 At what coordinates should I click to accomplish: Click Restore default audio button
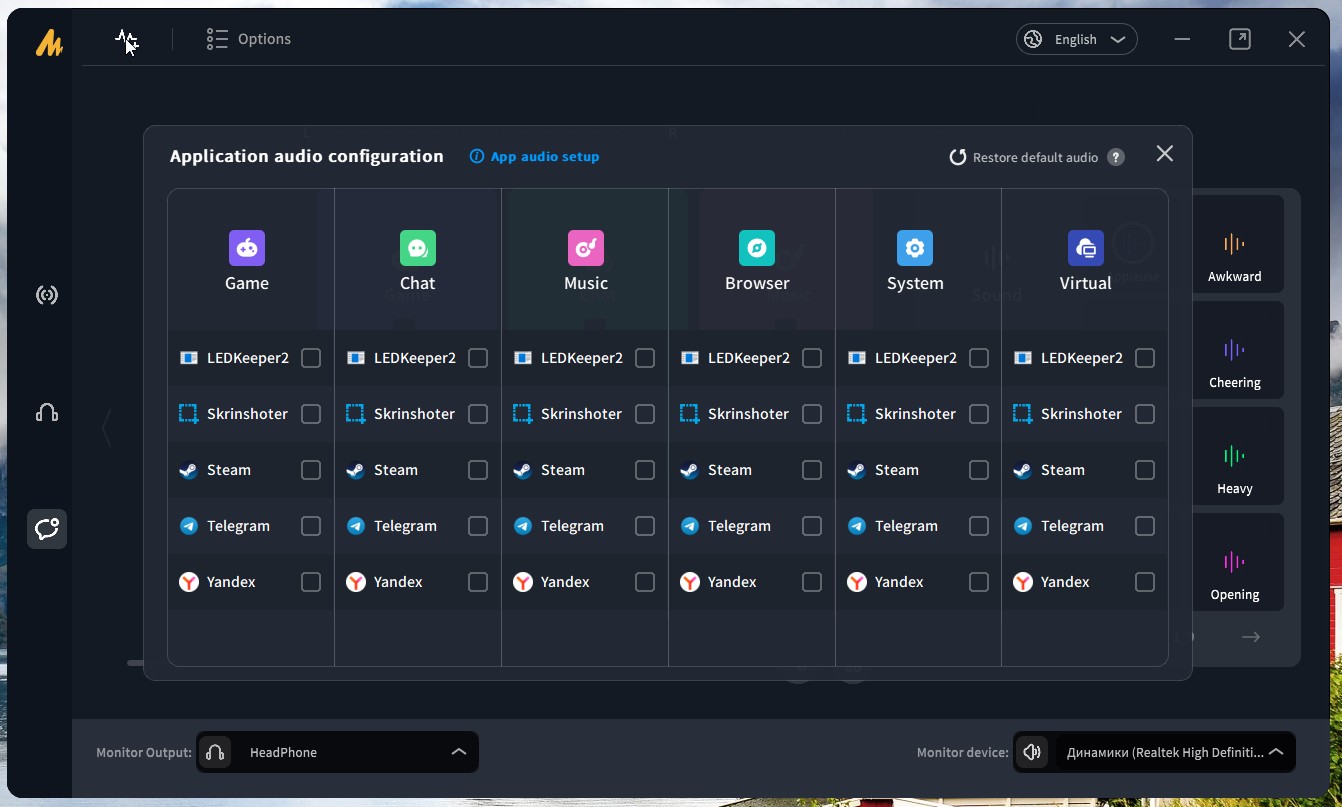pyautogui.click(x=1023, y=157)
